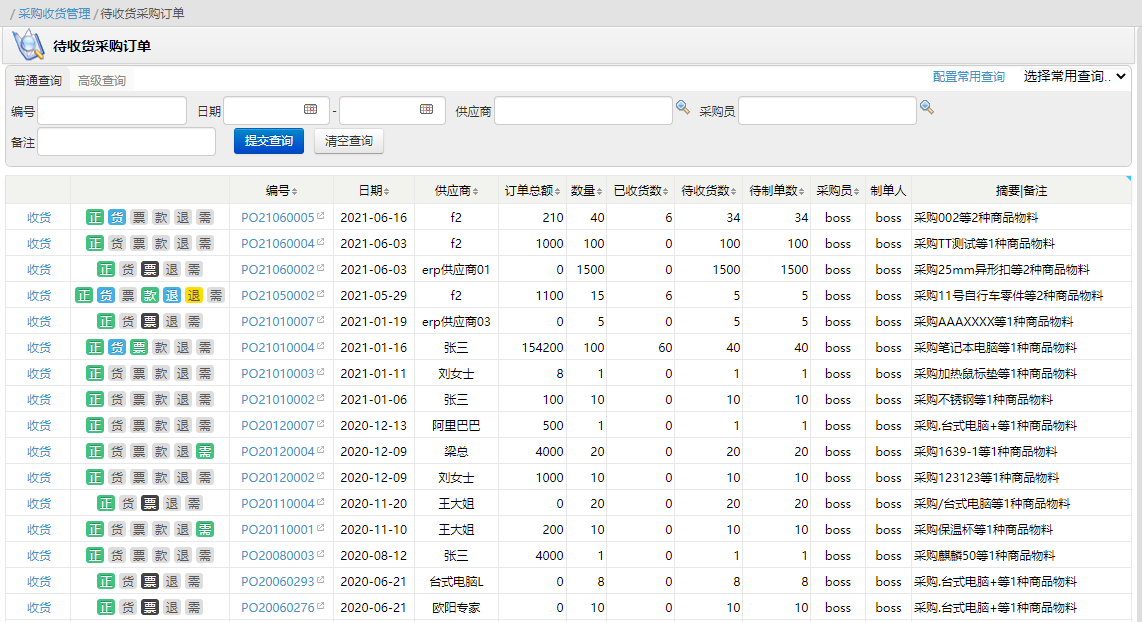The image size is (1142, 622).
Task: Click 收货 link for PO20120004
Action: 39,452
